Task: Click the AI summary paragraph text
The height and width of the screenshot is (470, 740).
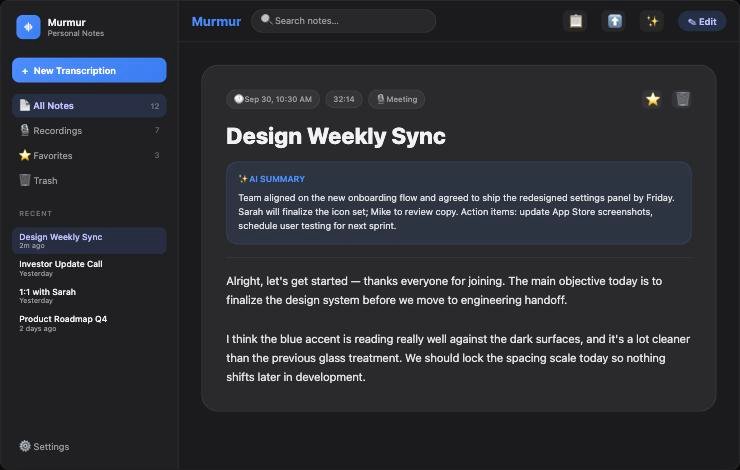Action: (456, 211)
